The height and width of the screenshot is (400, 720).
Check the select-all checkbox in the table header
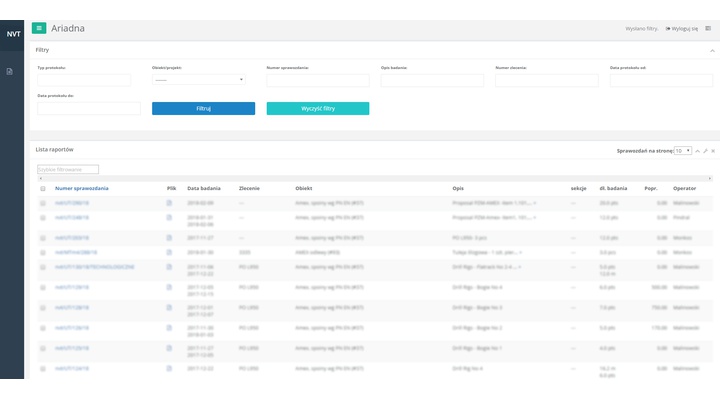coord(43,188)
